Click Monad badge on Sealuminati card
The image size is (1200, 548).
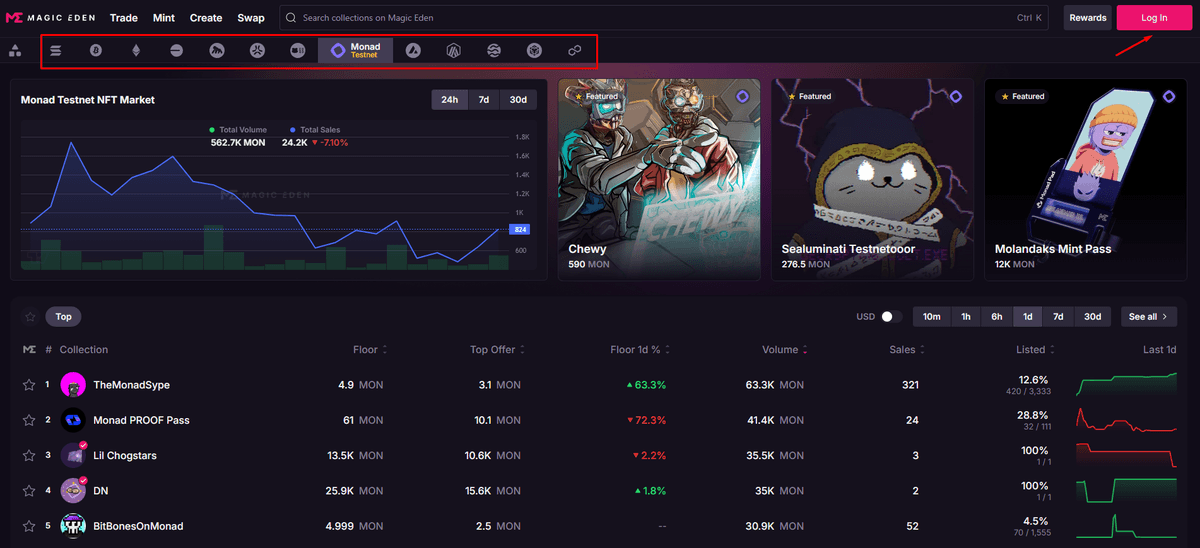(955, 97)
